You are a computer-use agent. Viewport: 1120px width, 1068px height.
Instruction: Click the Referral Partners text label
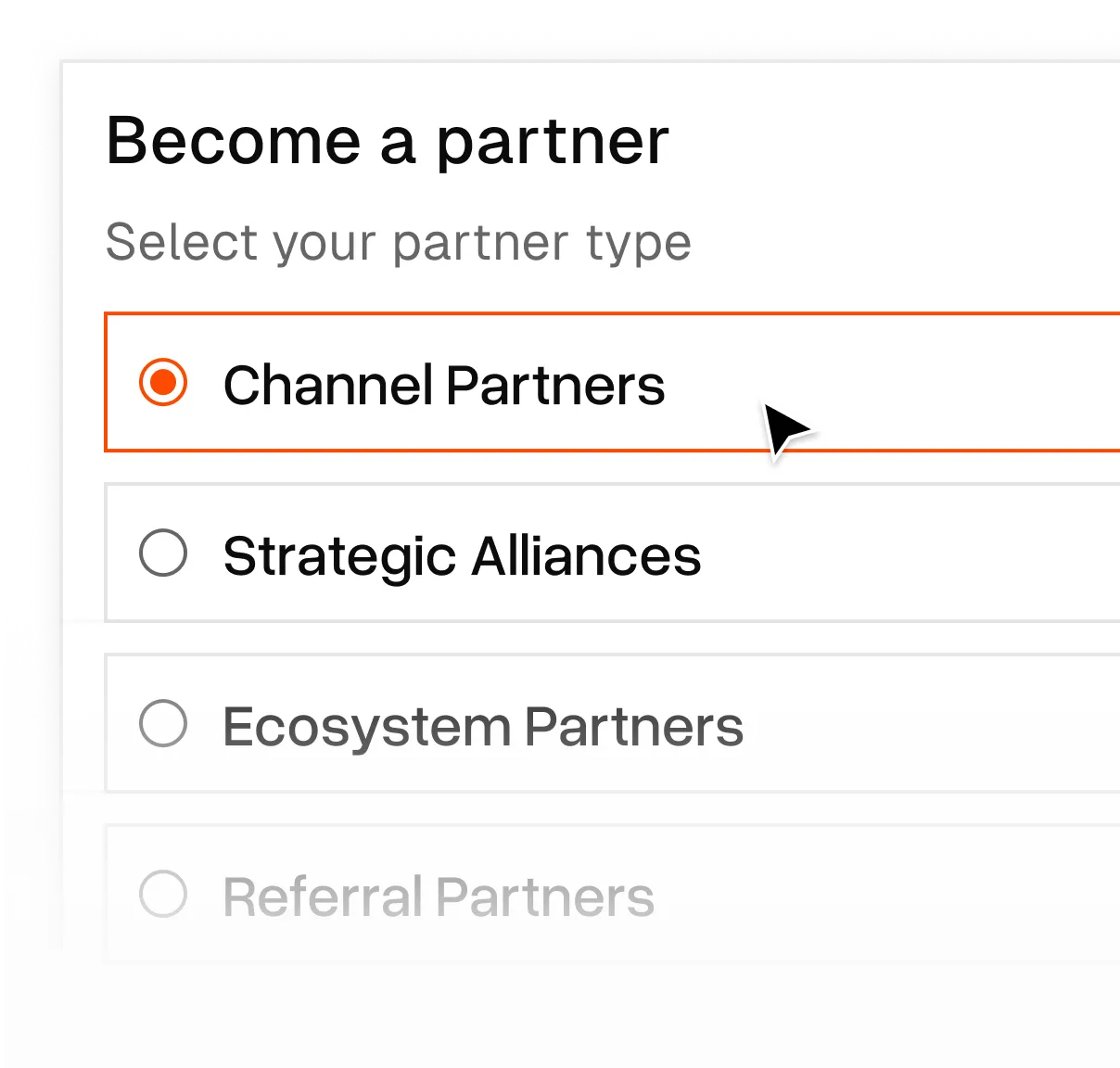438,895
